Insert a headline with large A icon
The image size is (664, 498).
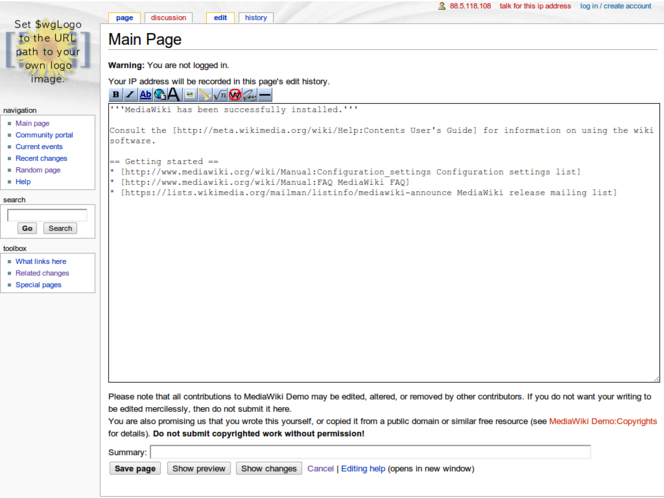tap(174, 95)
